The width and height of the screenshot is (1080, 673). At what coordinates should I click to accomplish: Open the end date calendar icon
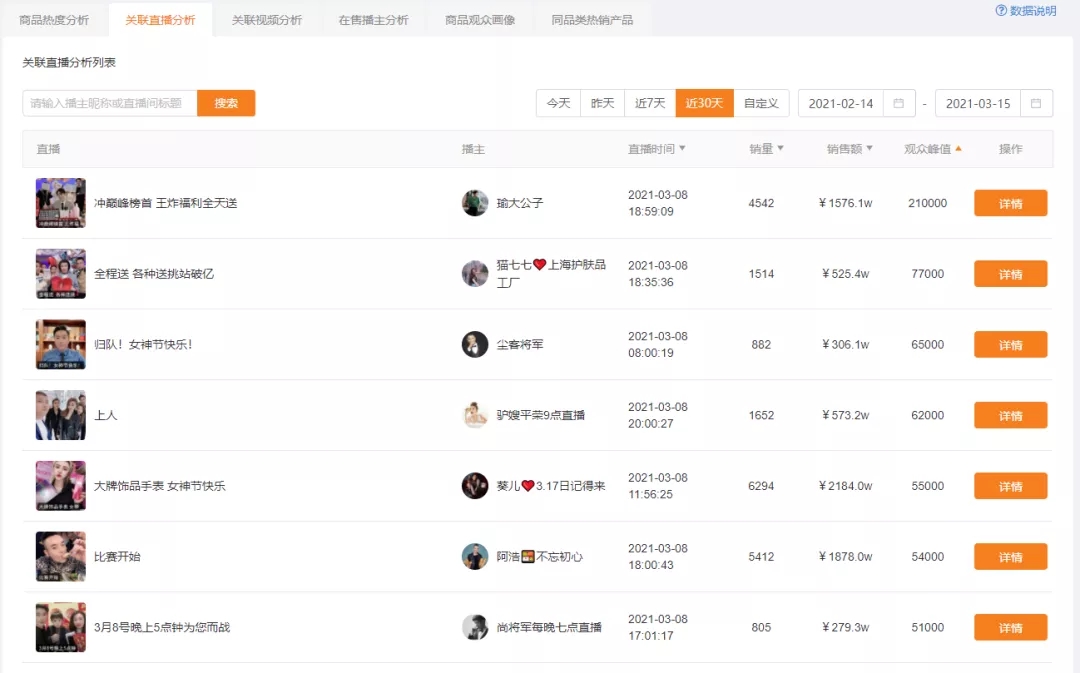[1037, 103]
